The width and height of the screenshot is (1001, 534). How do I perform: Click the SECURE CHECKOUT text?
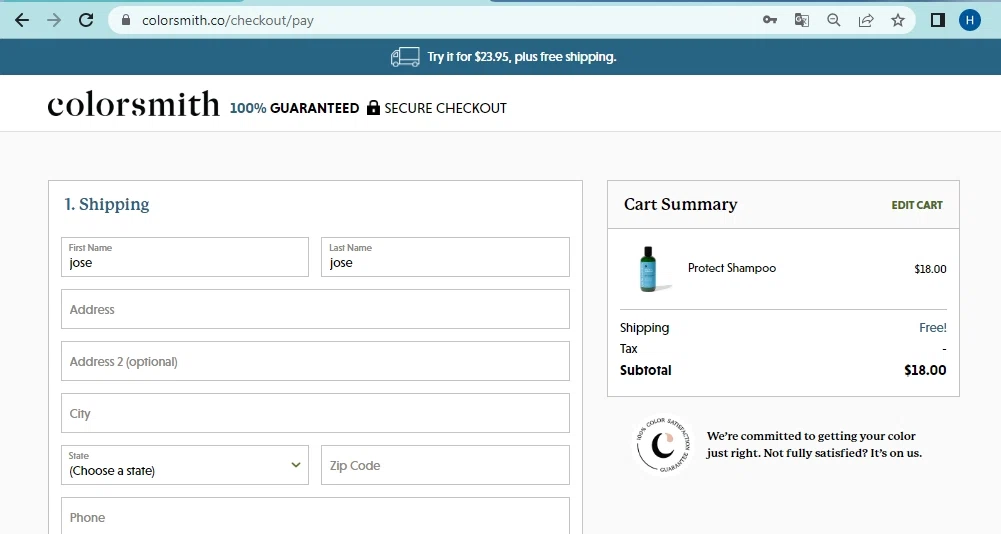[446, 108]
